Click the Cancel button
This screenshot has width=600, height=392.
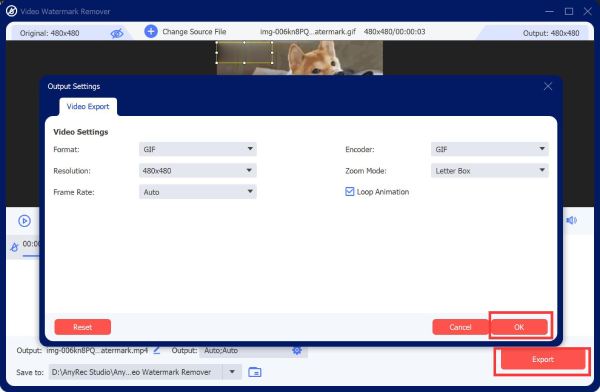[460, 327]
